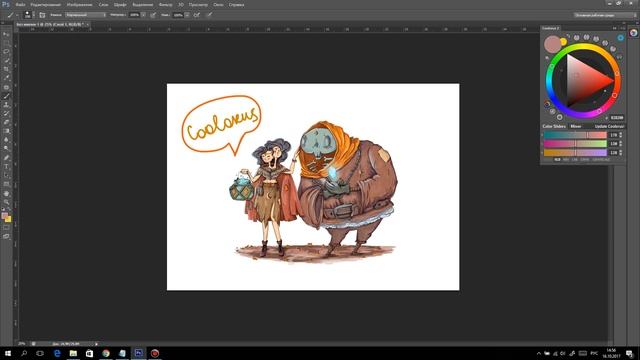The image size is (640, 360).
Task: Click the third orange-to-purple color slider
Action: (575, 152)
